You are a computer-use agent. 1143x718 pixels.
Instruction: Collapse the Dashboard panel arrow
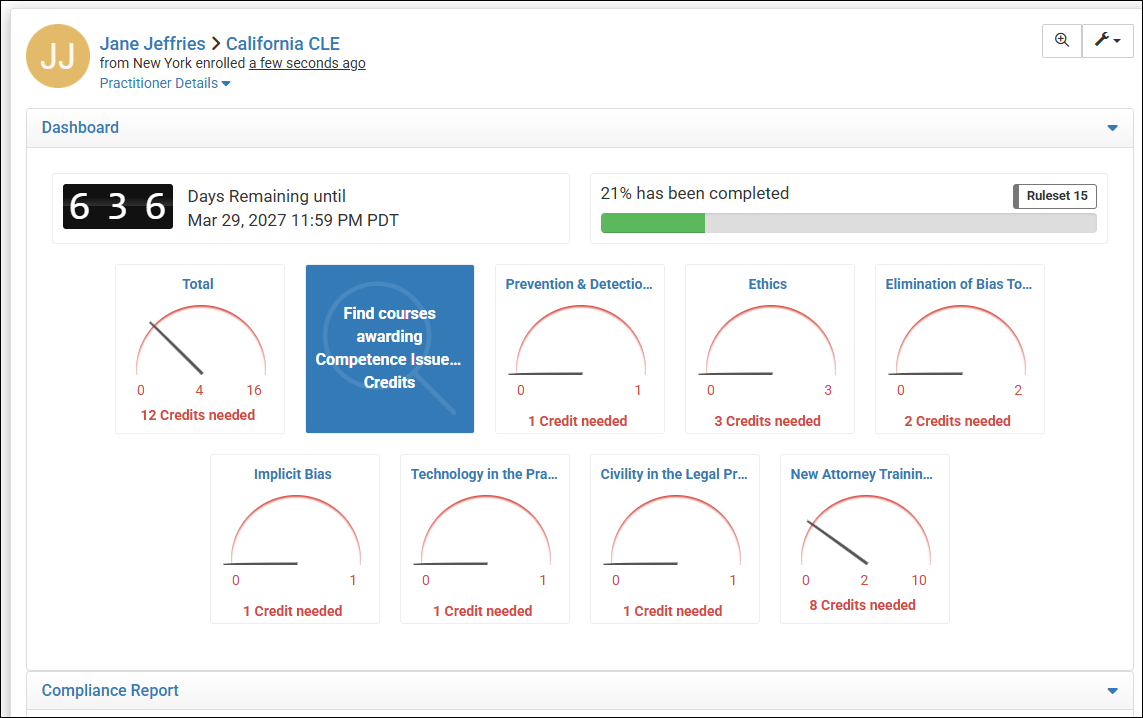tap(1112, 128)
